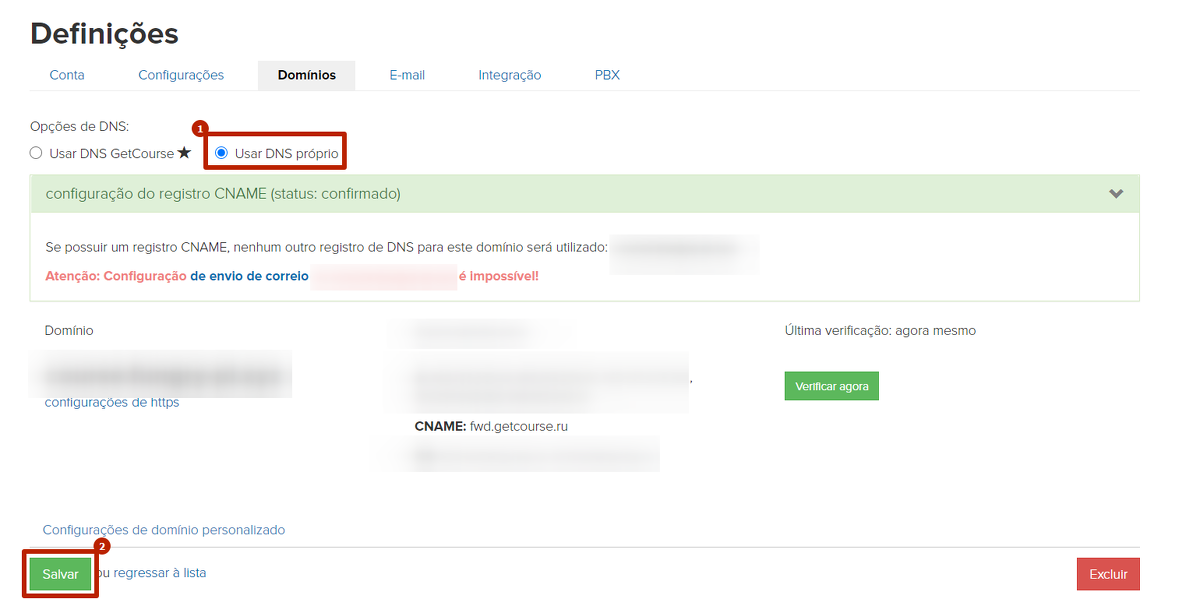Switch to the Configurações tab
Screen dimensions: 1200x613
pos(181,75)
